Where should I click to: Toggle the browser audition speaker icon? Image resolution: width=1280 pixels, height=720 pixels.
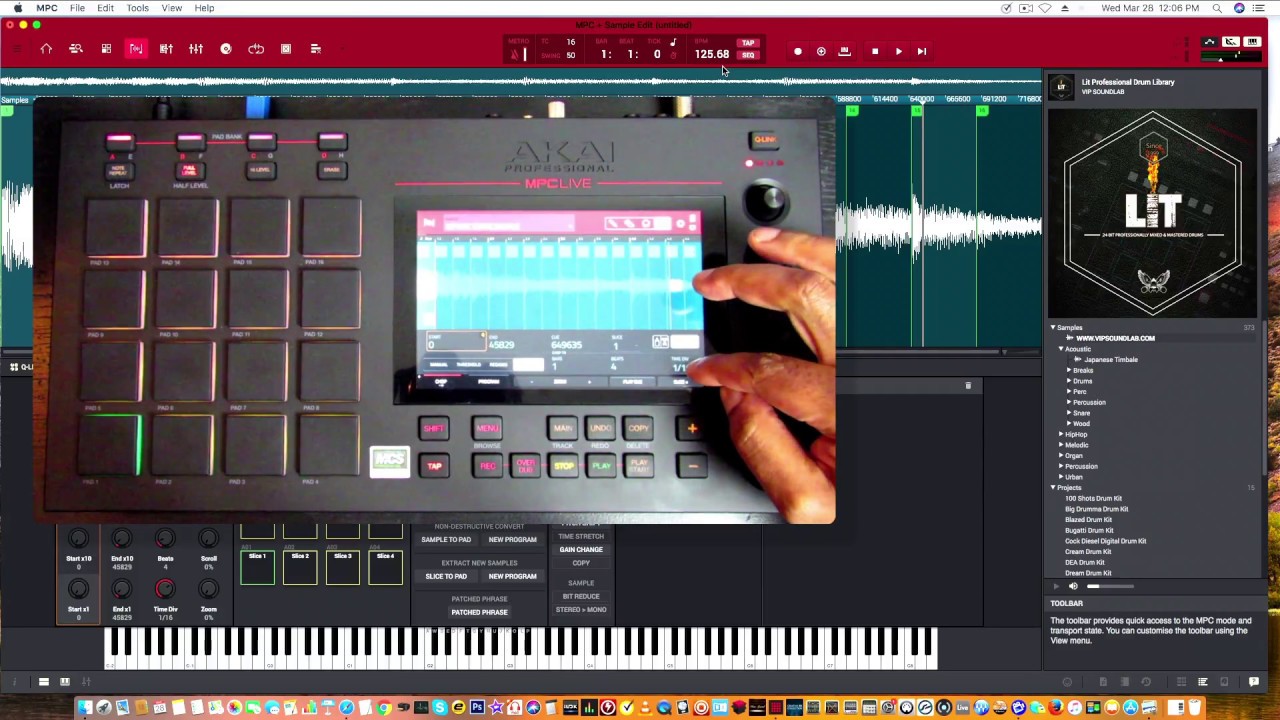(x=1073, y=586)
